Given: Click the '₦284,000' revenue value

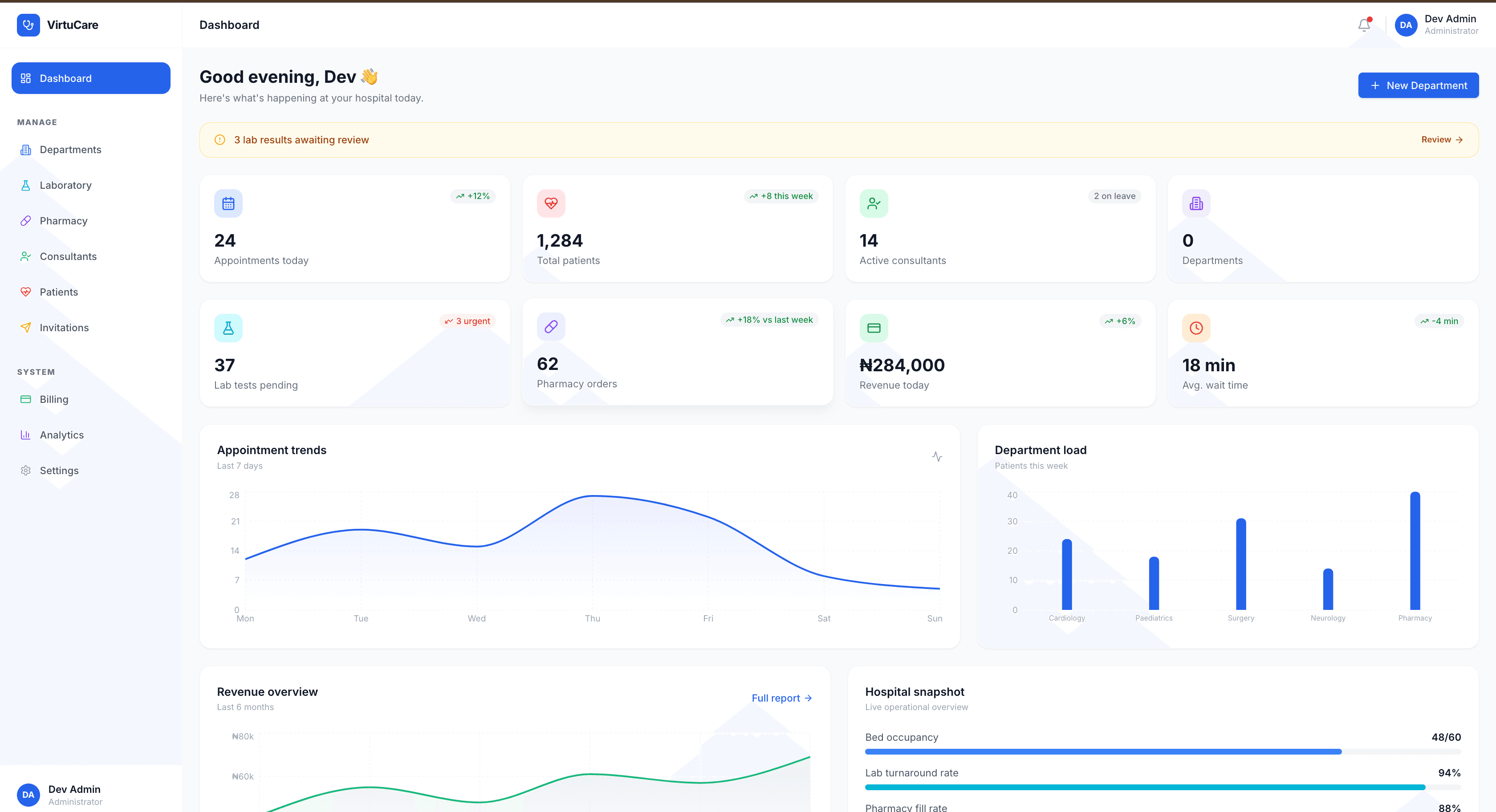Looking at the screenshot, I should pos(902,365).
